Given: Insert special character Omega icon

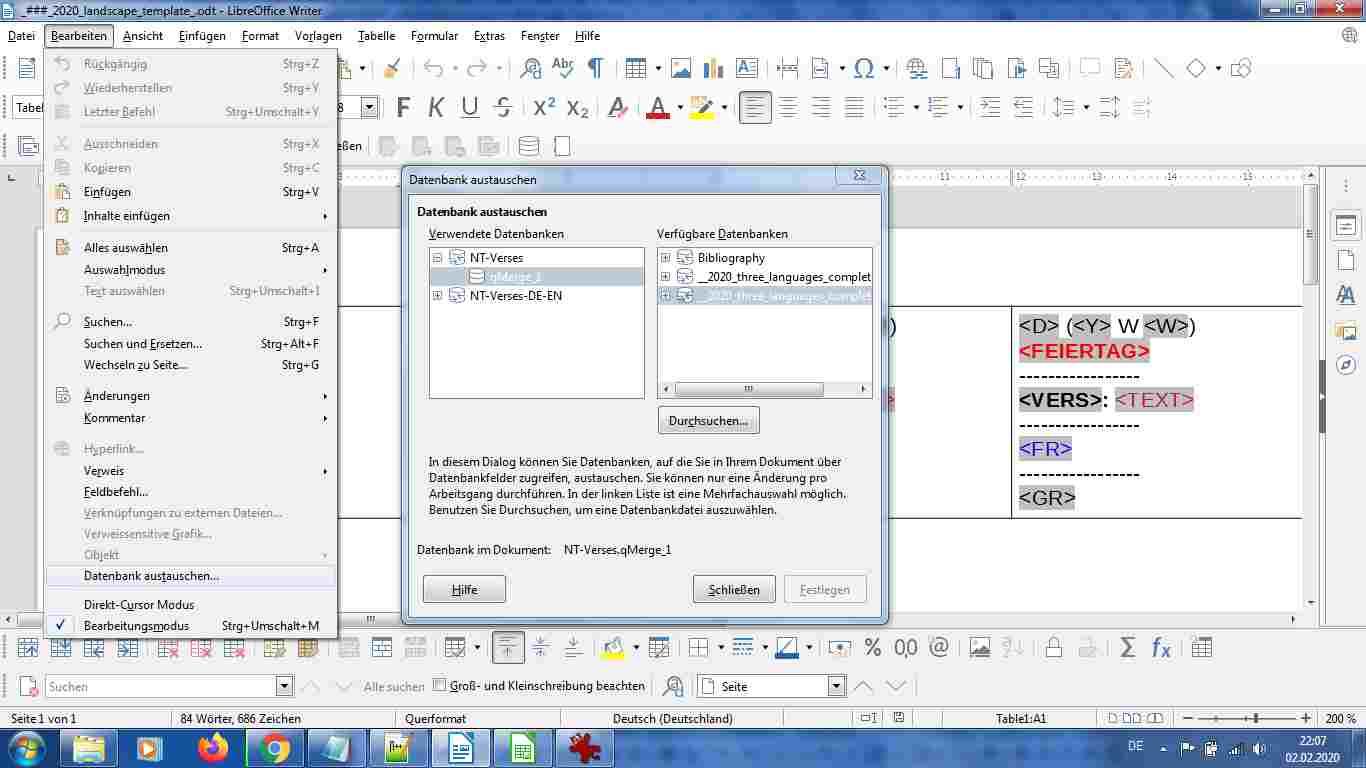Looking at the screenshot, I should 864,68.
